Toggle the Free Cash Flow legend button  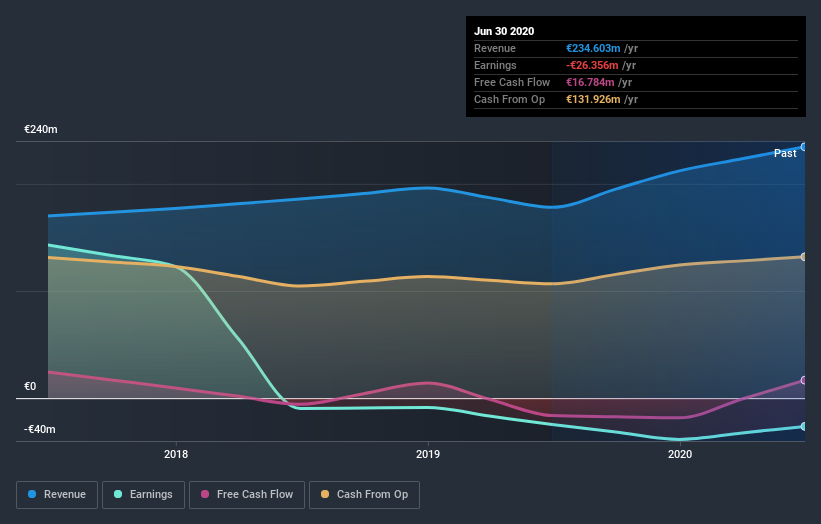(247, 495)
